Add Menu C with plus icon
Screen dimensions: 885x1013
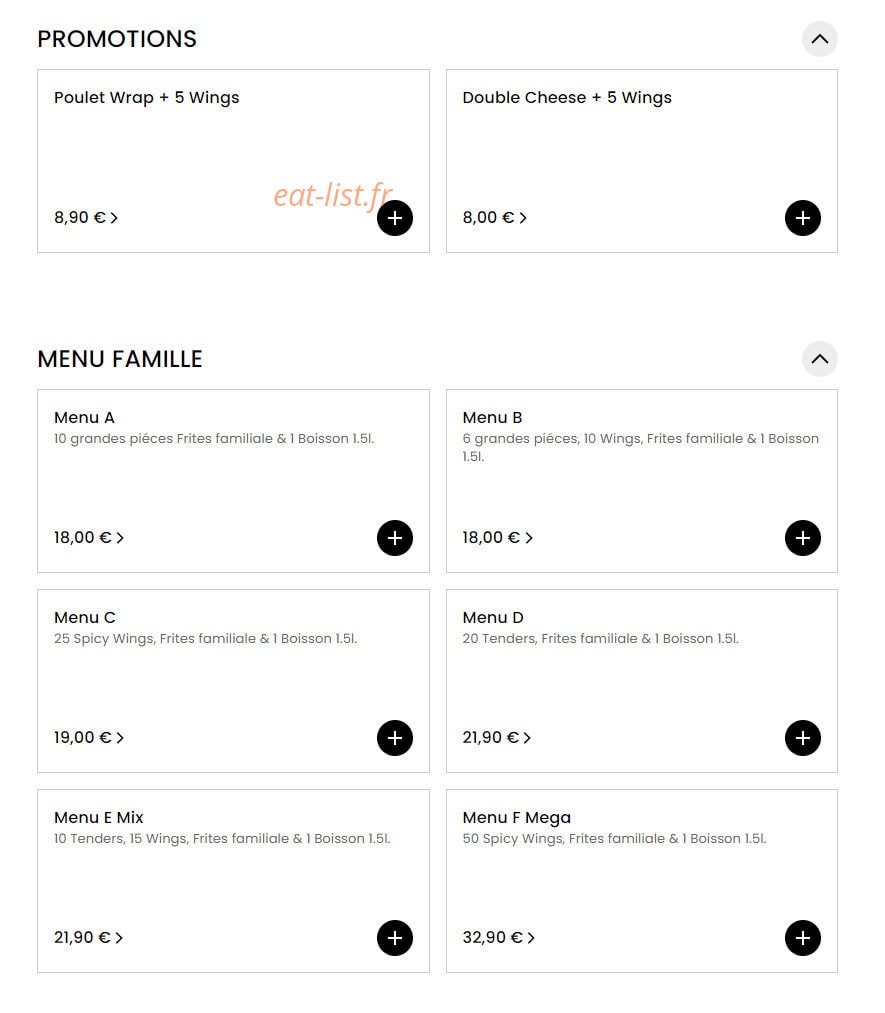pos(395,738)
